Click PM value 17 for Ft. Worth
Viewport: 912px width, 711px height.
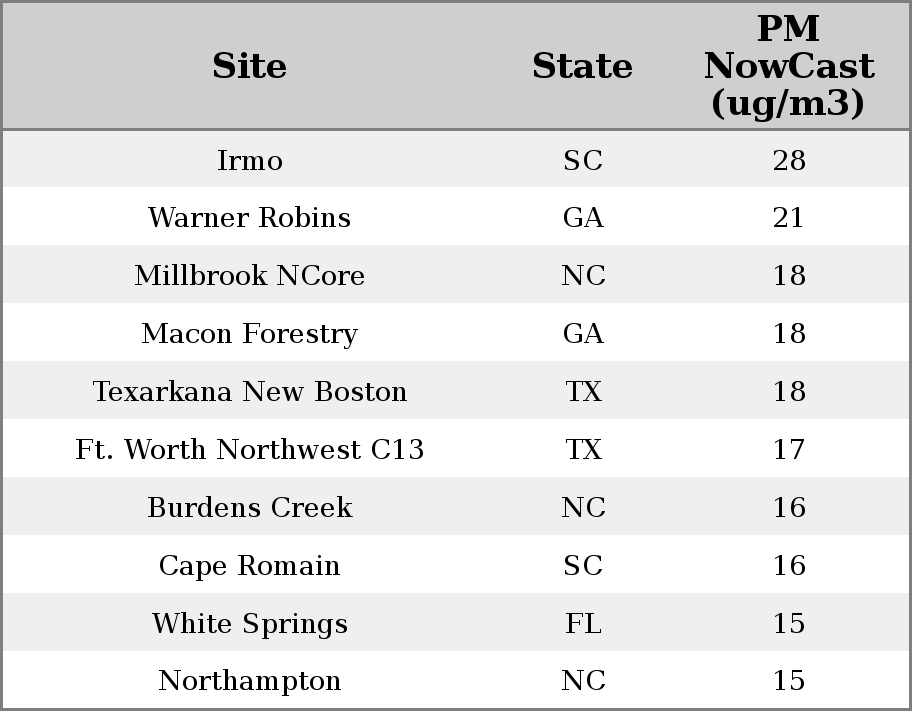coord(788,450)
